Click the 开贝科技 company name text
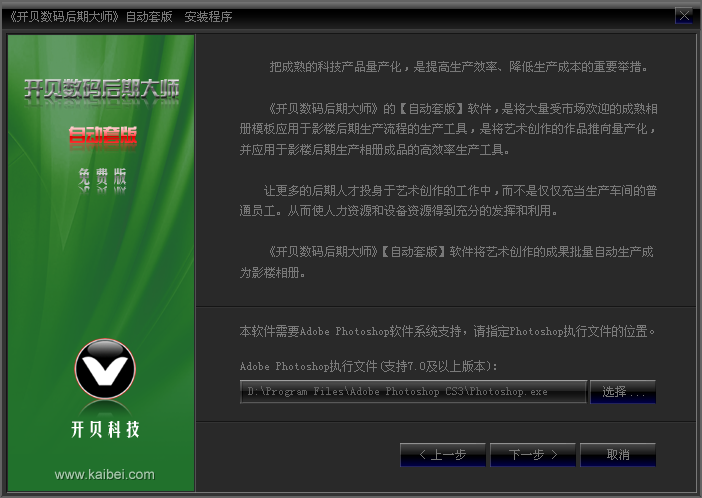 click(105, 429)
